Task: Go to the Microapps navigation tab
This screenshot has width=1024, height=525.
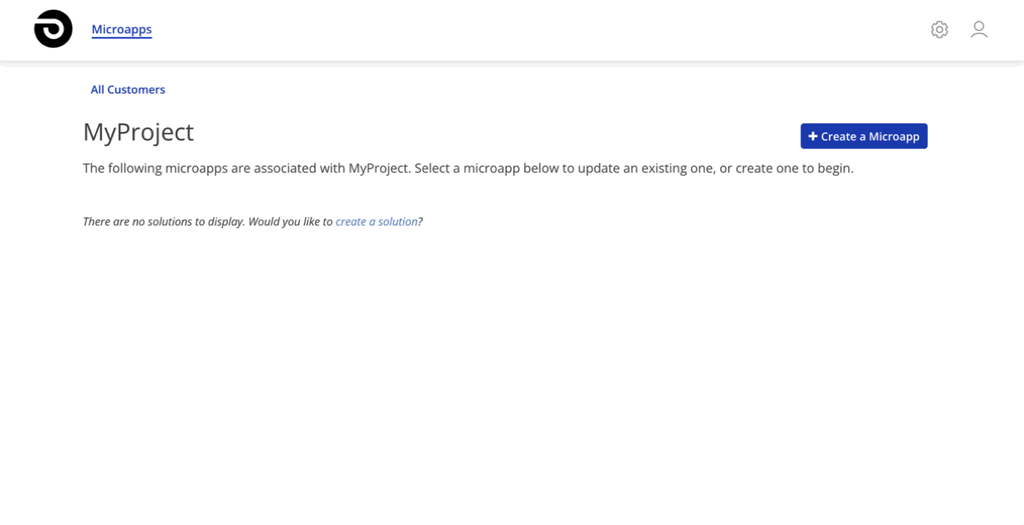Action: [121, 29]
